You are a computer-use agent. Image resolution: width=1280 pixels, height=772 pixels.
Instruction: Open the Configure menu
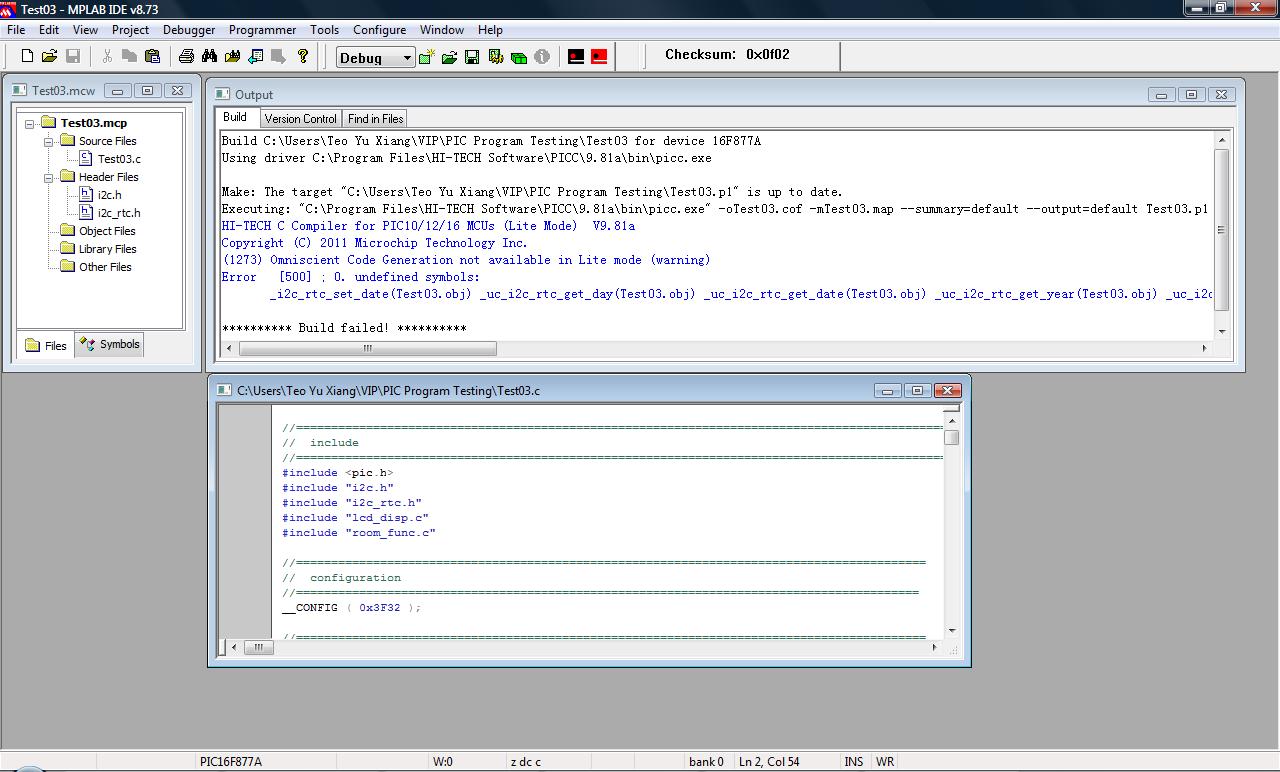379,30
